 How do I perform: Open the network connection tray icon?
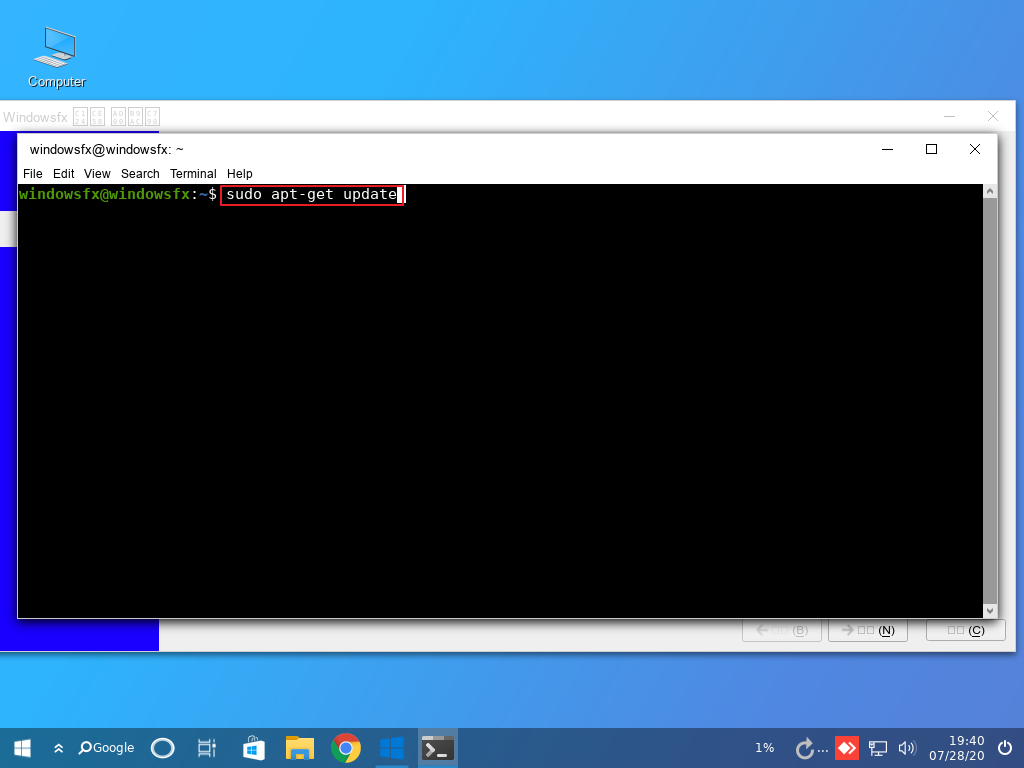878,748
